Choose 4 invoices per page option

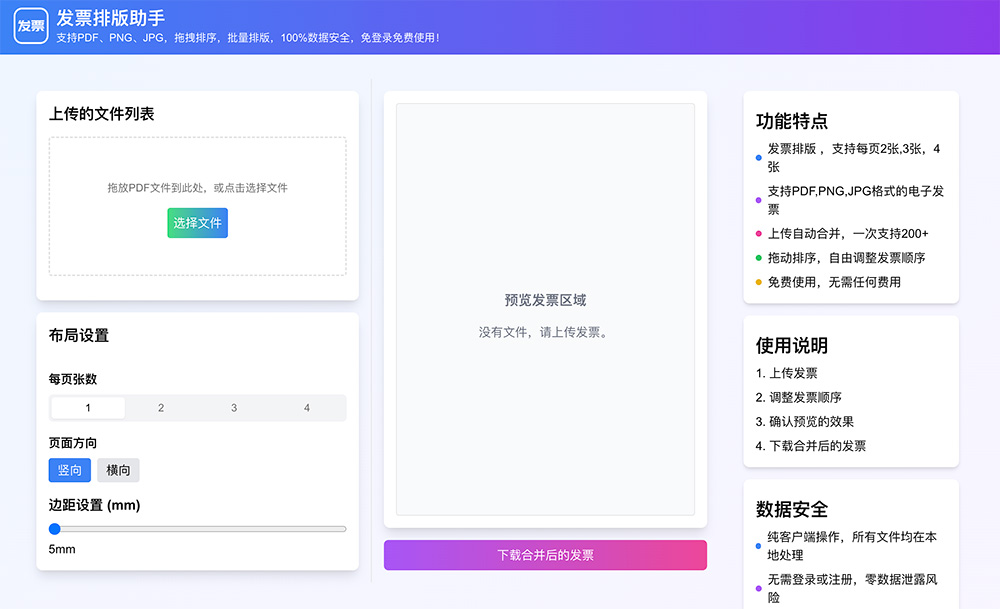coord(308,408)
